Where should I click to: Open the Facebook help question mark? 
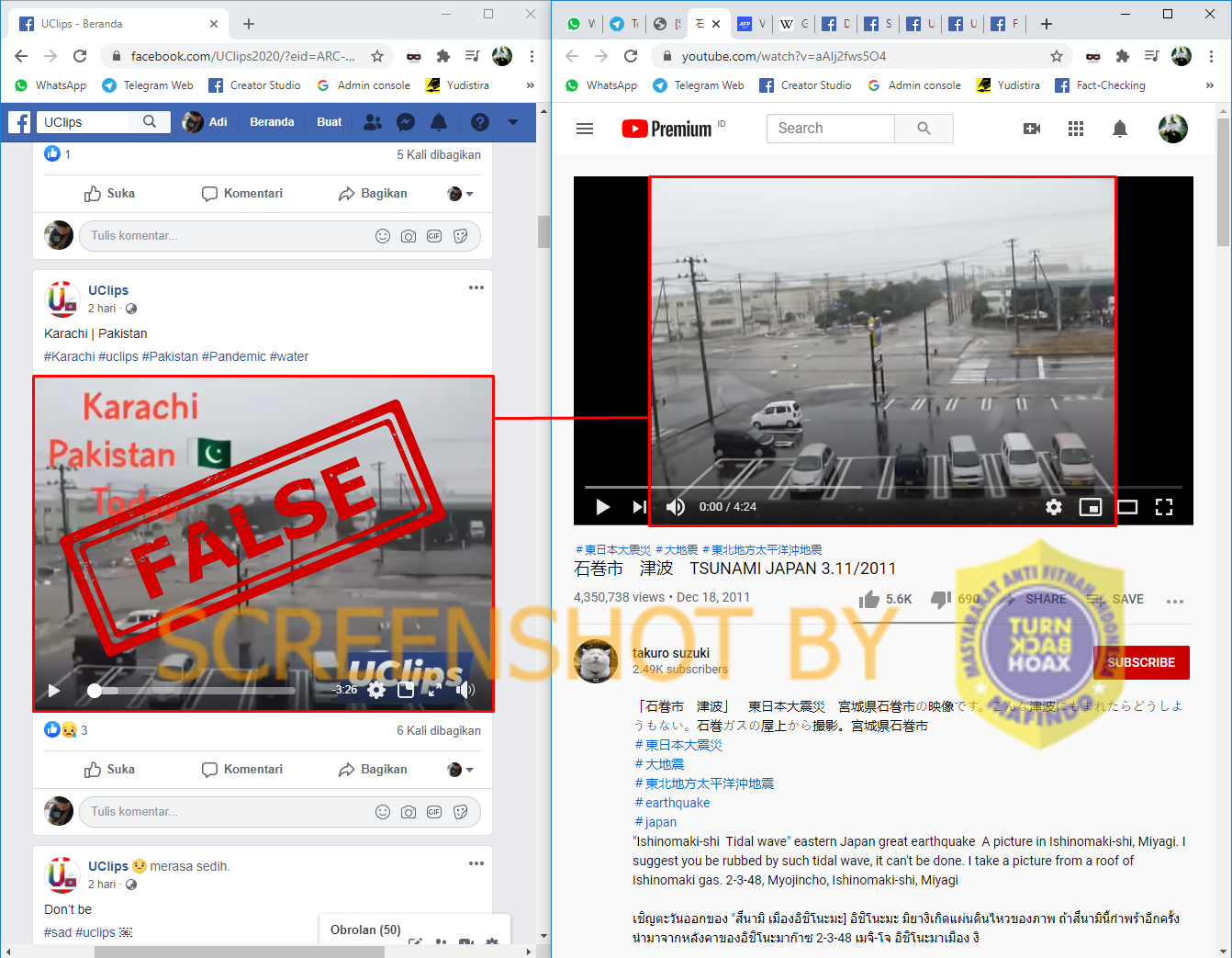480,122
